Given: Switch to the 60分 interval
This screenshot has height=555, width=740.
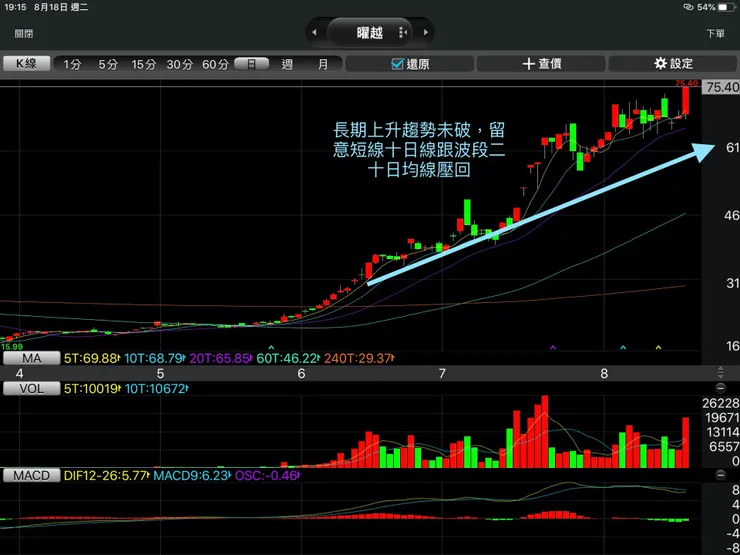Looking at the screenshot, I should point(215,64).
